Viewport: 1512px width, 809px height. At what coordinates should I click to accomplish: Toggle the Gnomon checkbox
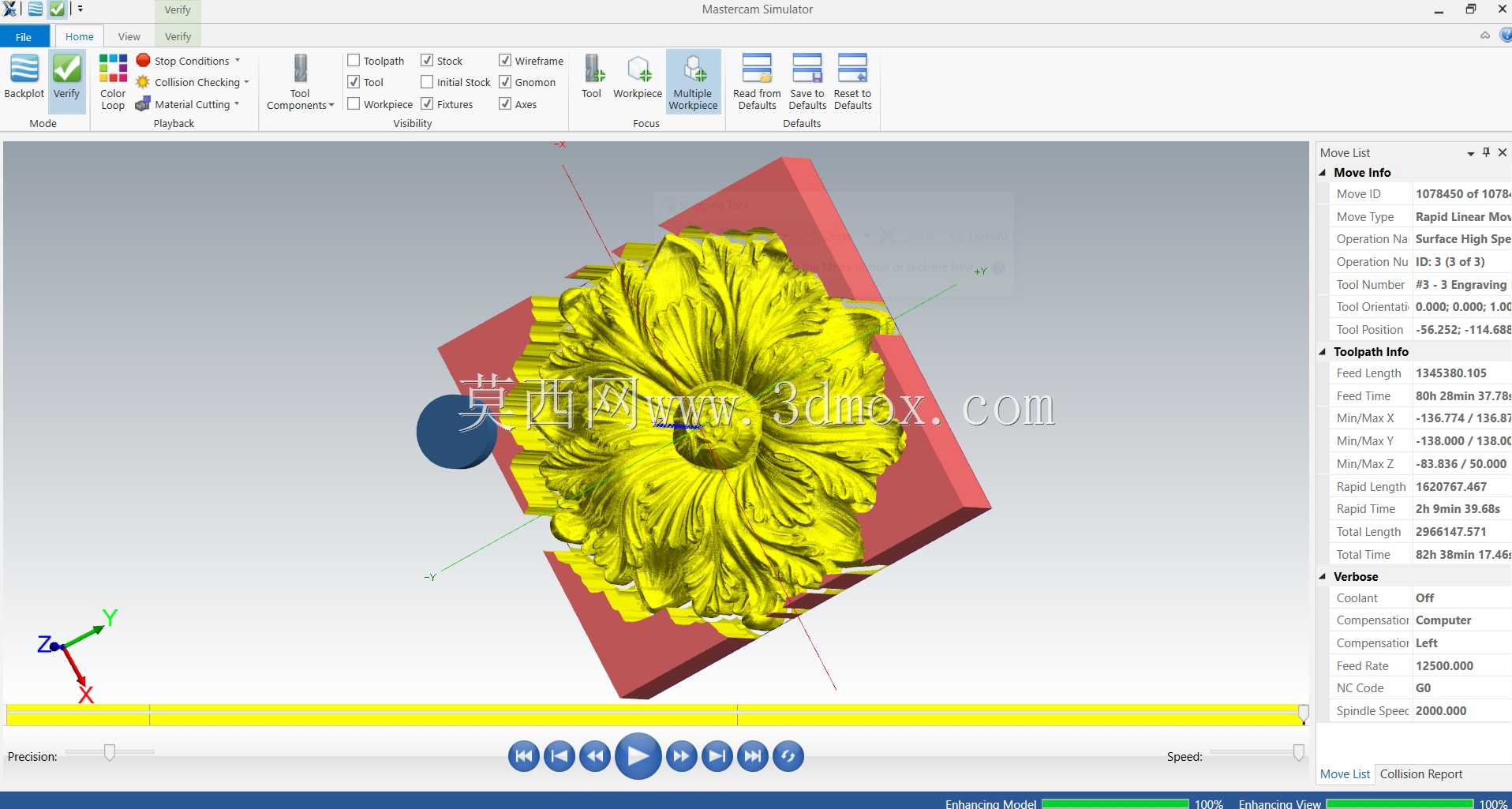pos(505,81)
